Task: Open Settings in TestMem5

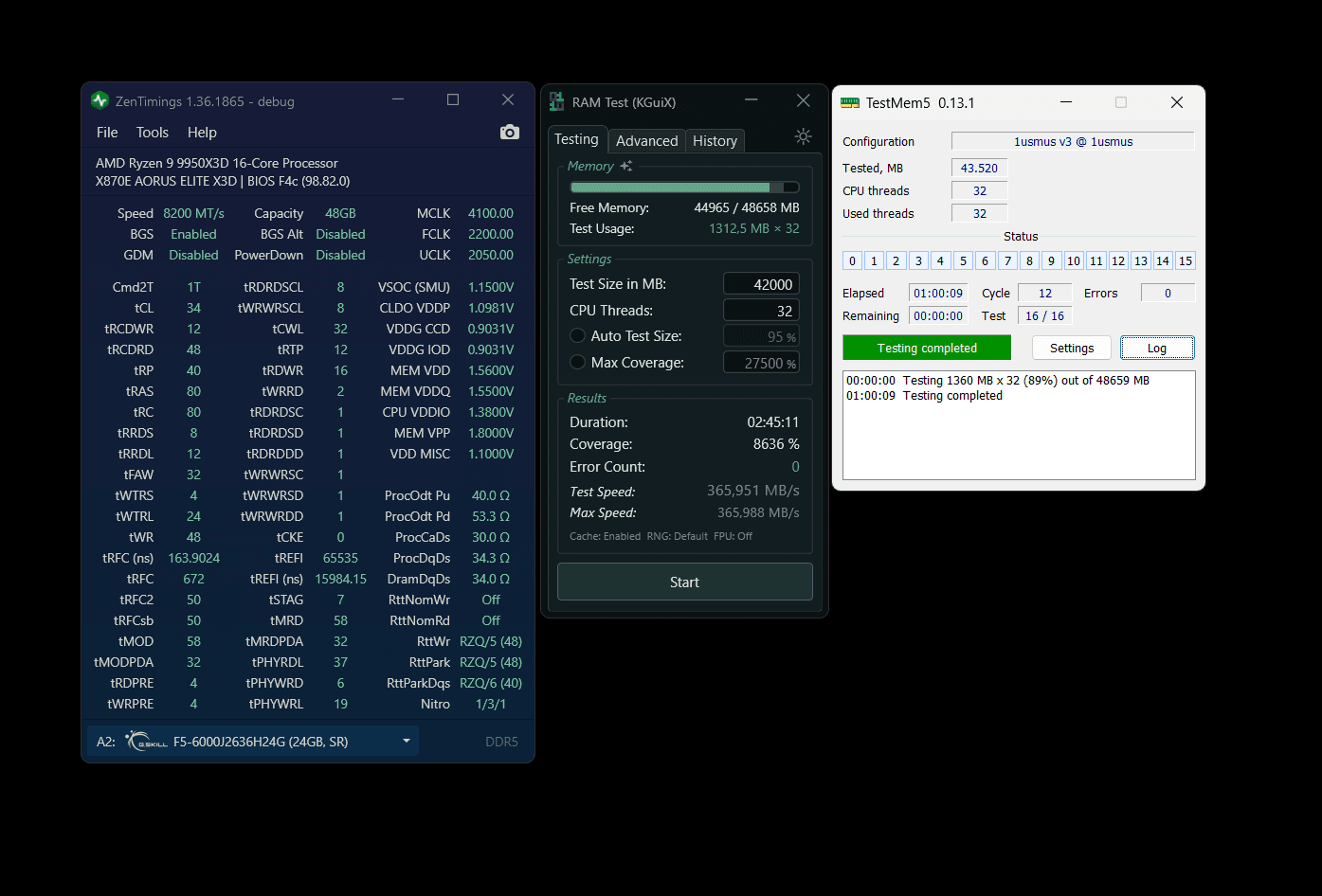Action: [1072, 348]
